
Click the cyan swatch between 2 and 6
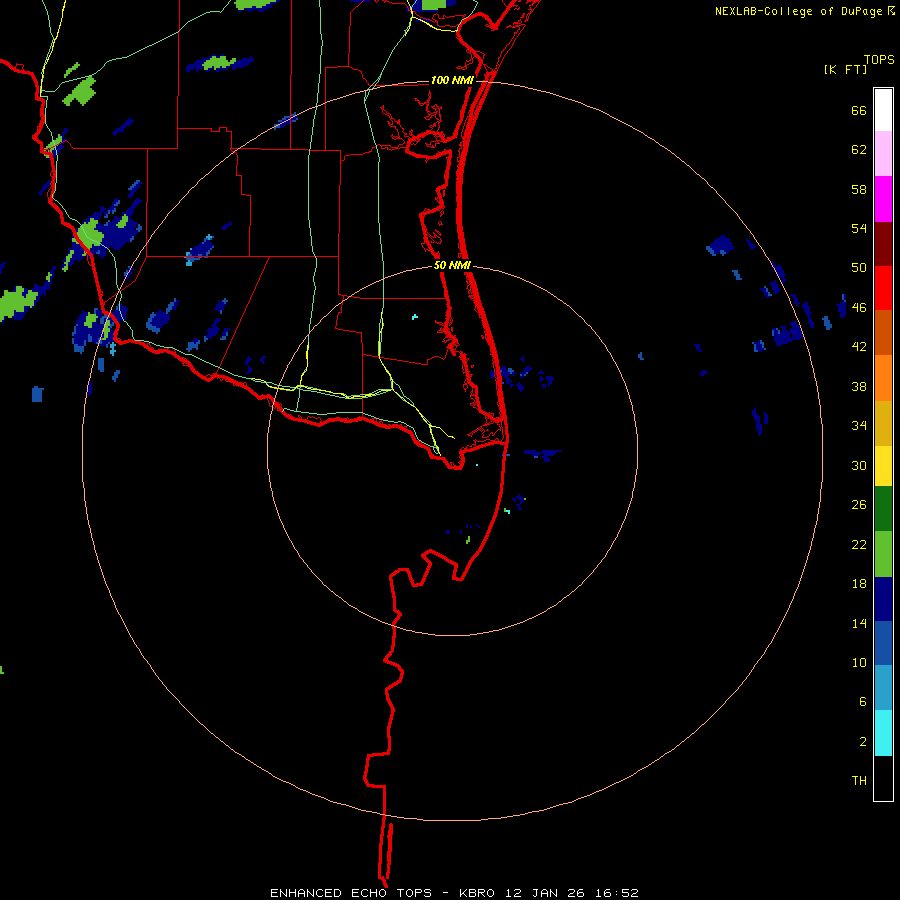[883, 733]
